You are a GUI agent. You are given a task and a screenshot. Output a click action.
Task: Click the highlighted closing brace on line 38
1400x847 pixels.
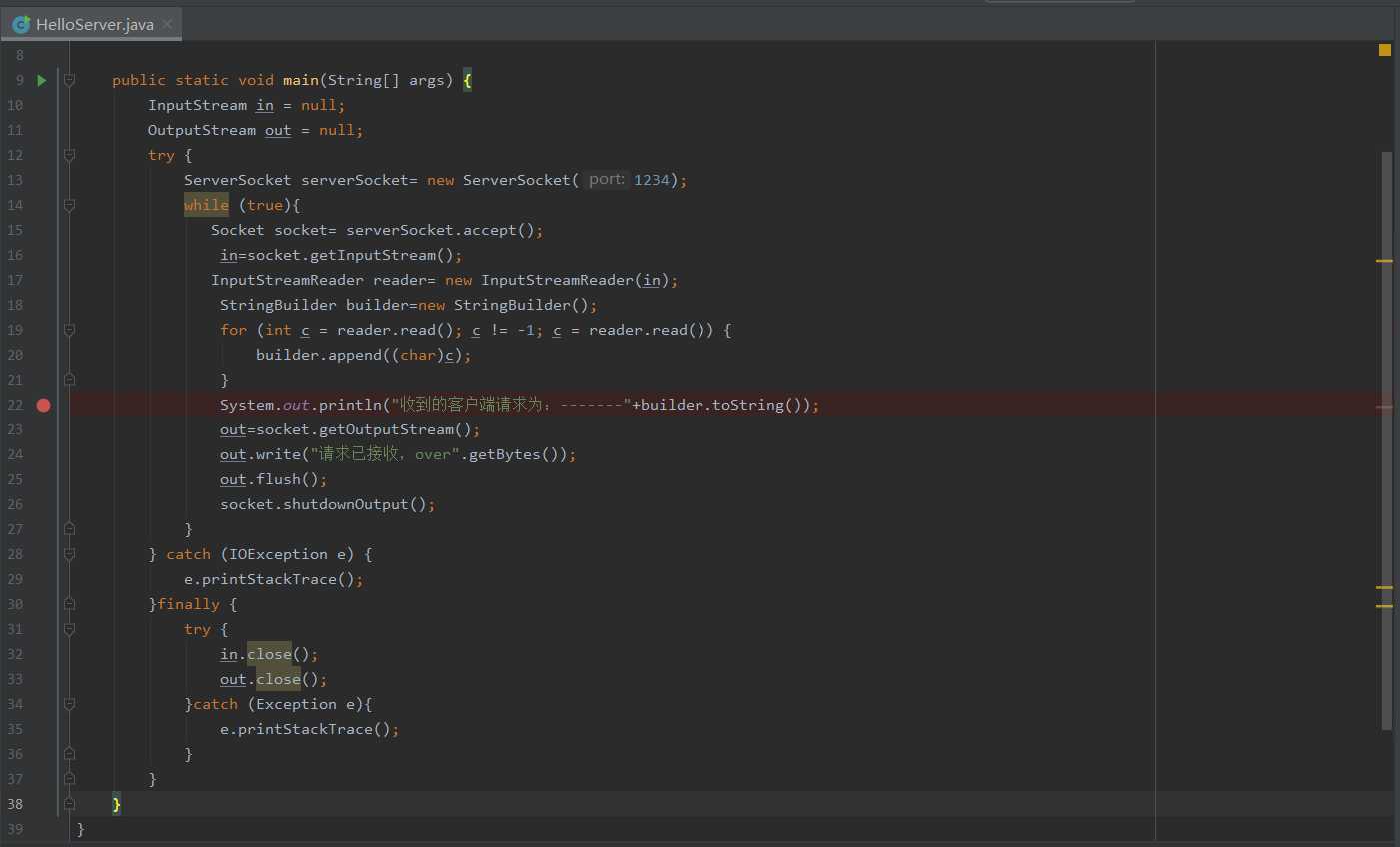tap(116, 804)
